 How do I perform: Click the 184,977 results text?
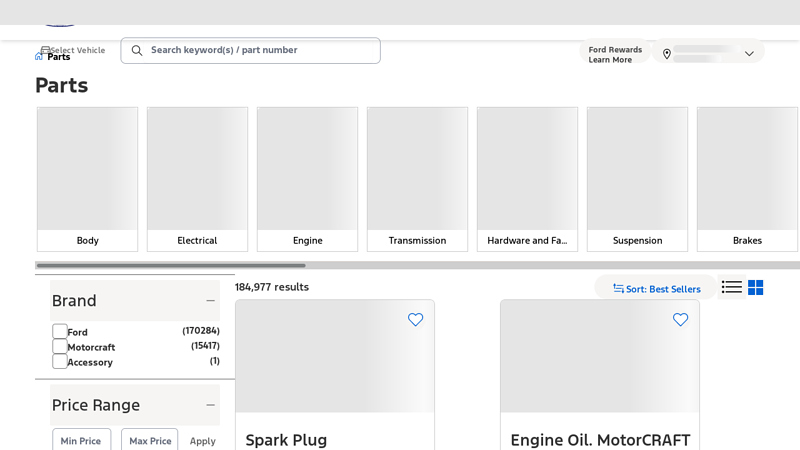272,287
